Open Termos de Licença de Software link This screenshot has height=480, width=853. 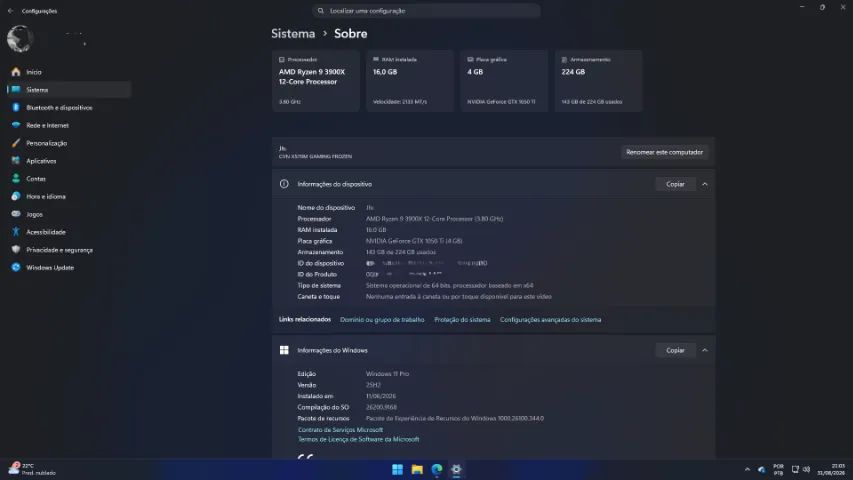tap(358, 439)
